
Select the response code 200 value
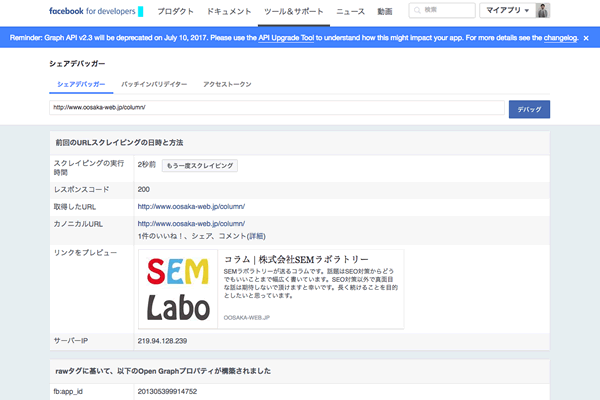[x=143, y=189]
